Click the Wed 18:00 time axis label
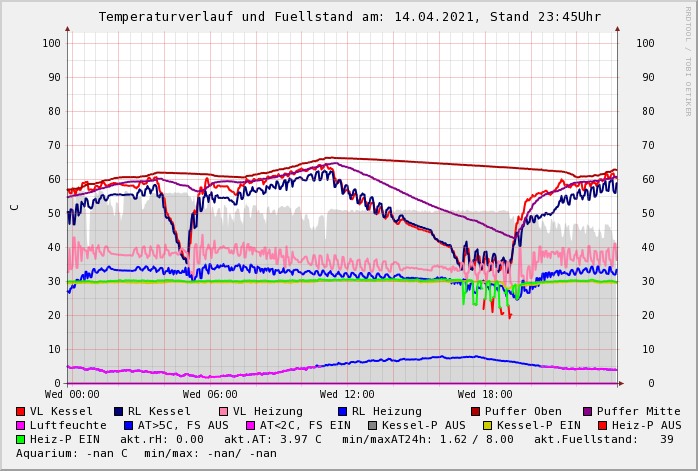 pyautogui.click(x=485, y=395)
